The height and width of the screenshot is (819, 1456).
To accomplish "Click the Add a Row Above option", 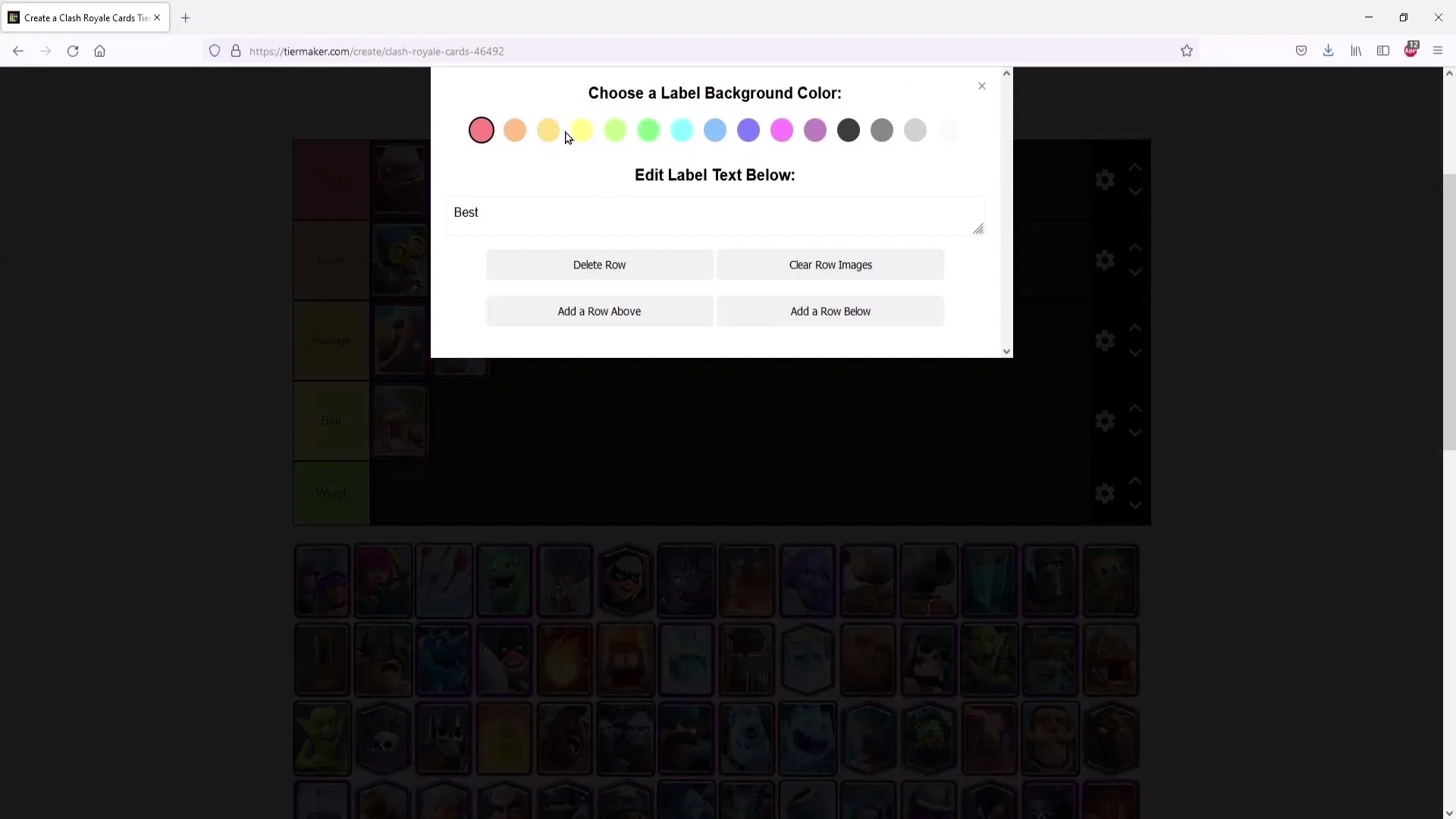I will pos(599,311).
